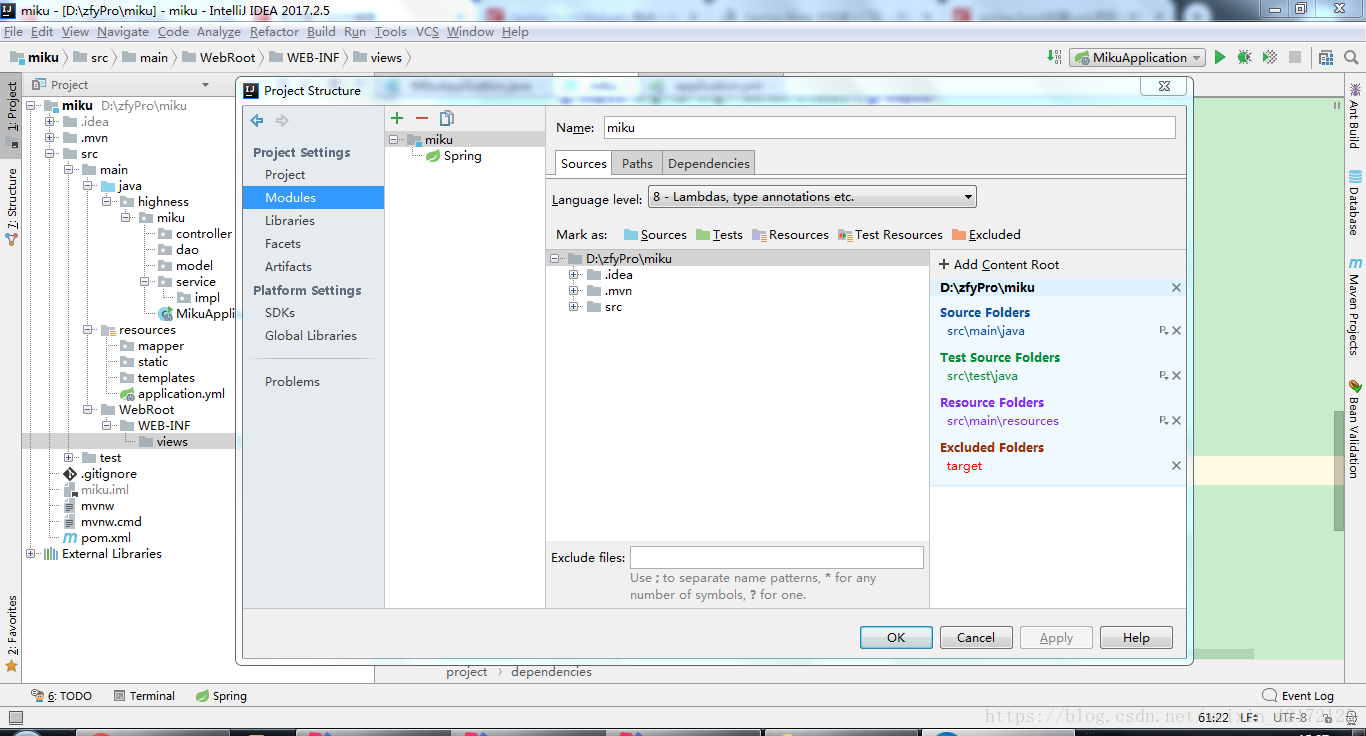Open the Event Log
This screenshot has width=1366, height=736.
1298,696
